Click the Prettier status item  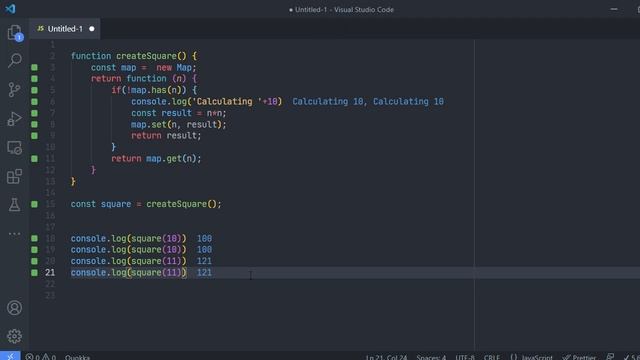(579, 357)
